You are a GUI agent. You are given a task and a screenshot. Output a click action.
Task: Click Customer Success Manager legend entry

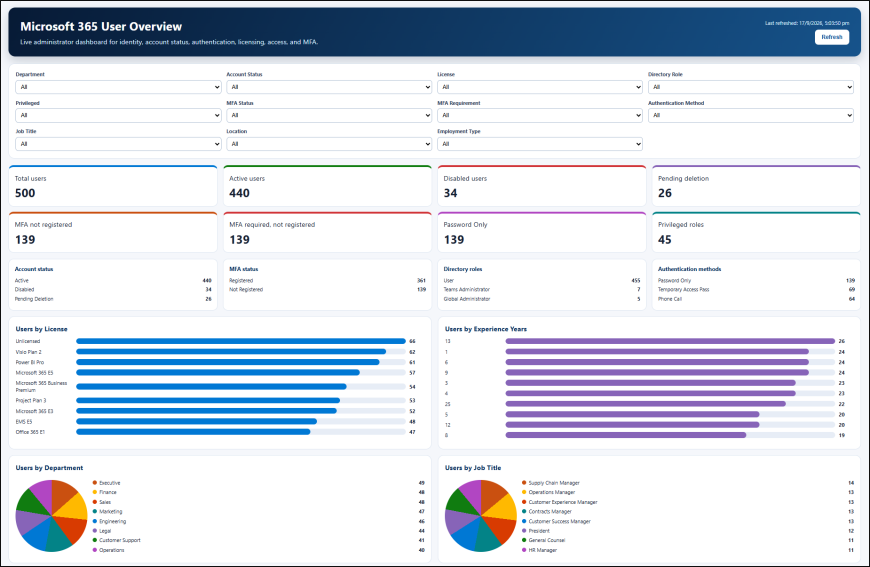click(x=688, y=522)
